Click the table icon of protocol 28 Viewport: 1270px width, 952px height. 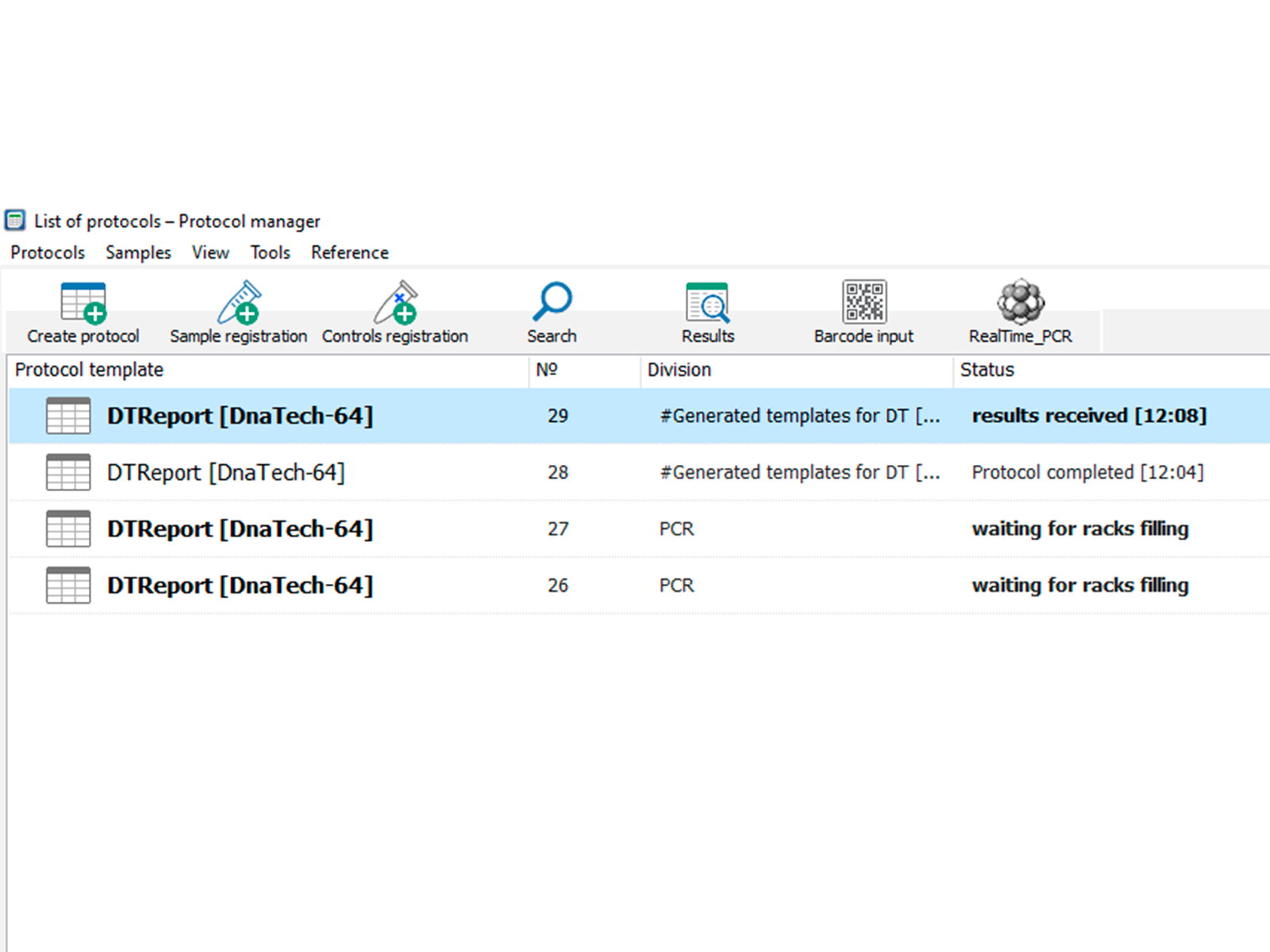68,472
